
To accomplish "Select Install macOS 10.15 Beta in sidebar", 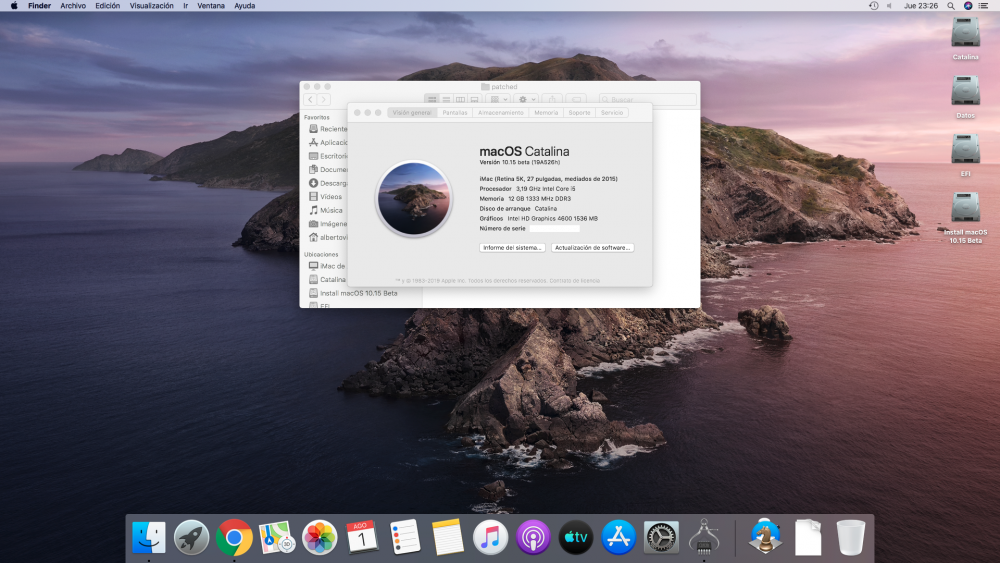I will click(360, 293).
